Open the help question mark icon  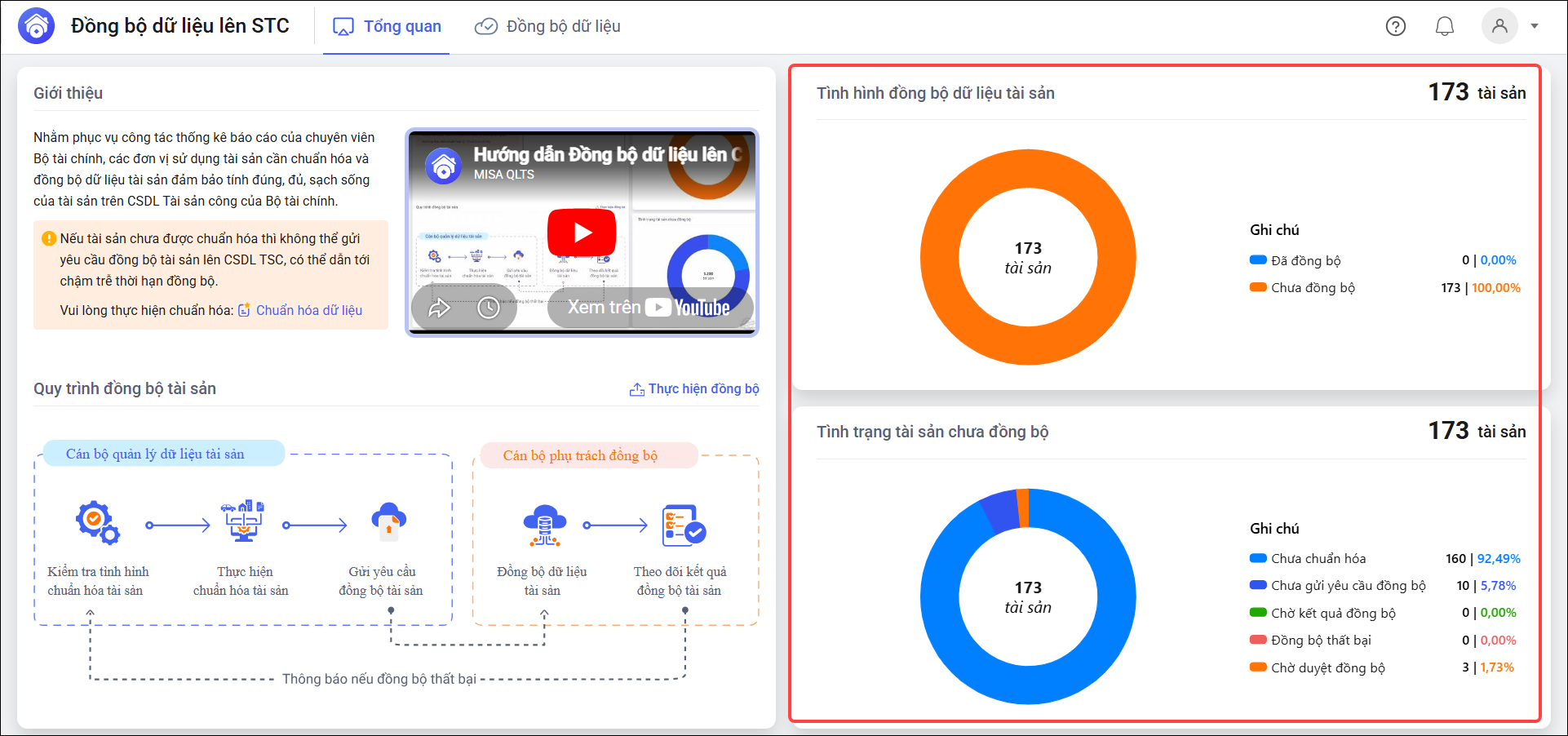click(x=1396, y=26)
